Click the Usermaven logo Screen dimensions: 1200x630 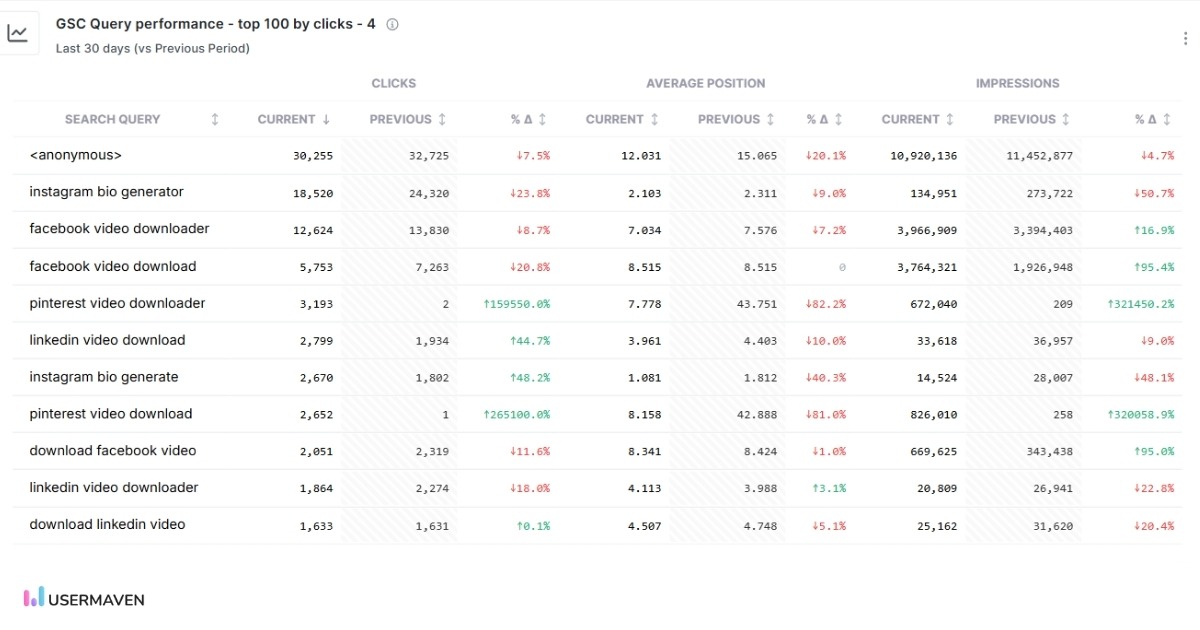85,599
